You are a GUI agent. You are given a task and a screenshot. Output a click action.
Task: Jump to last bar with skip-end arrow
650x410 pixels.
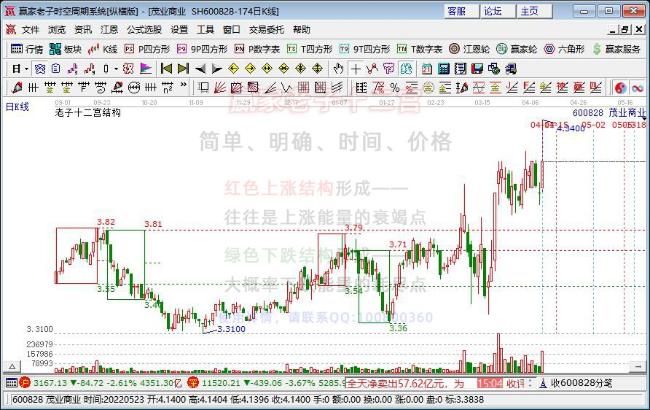pyautogui.click(x=183, y=68)
